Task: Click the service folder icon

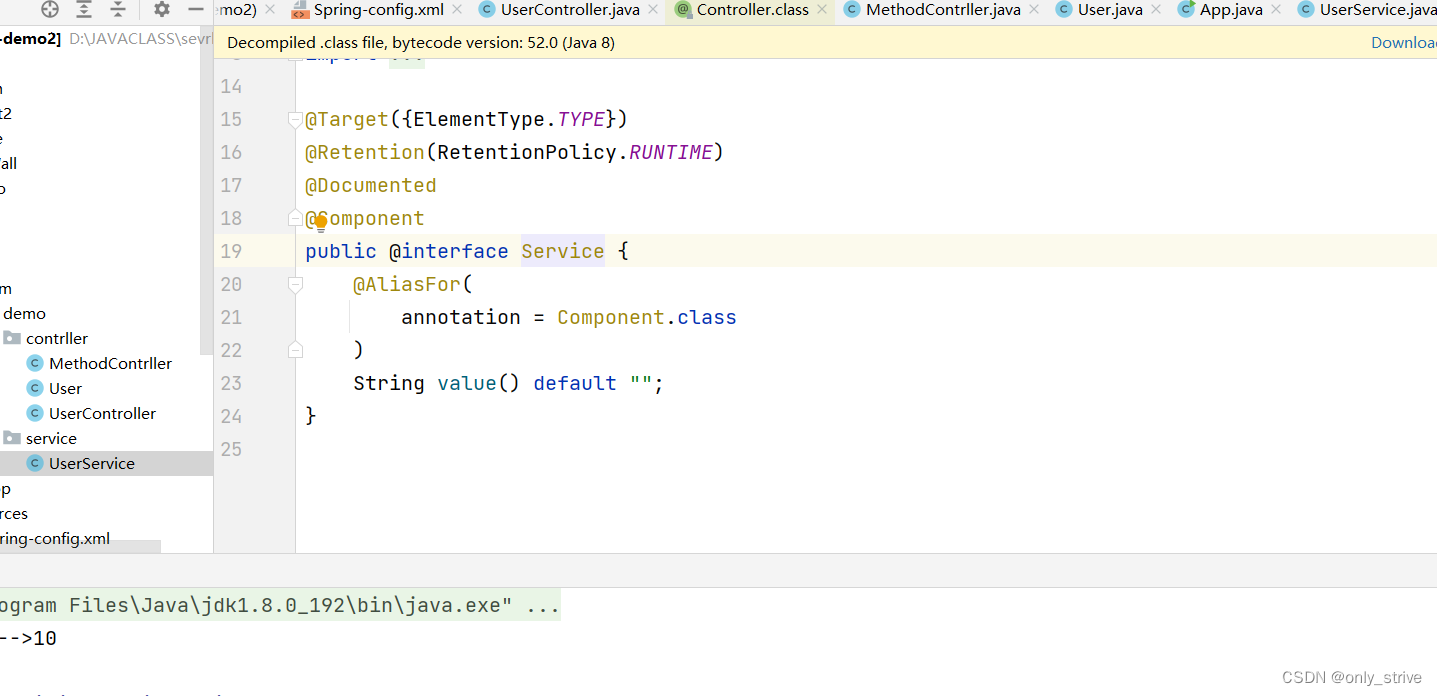Action: [x=12, y=438]
